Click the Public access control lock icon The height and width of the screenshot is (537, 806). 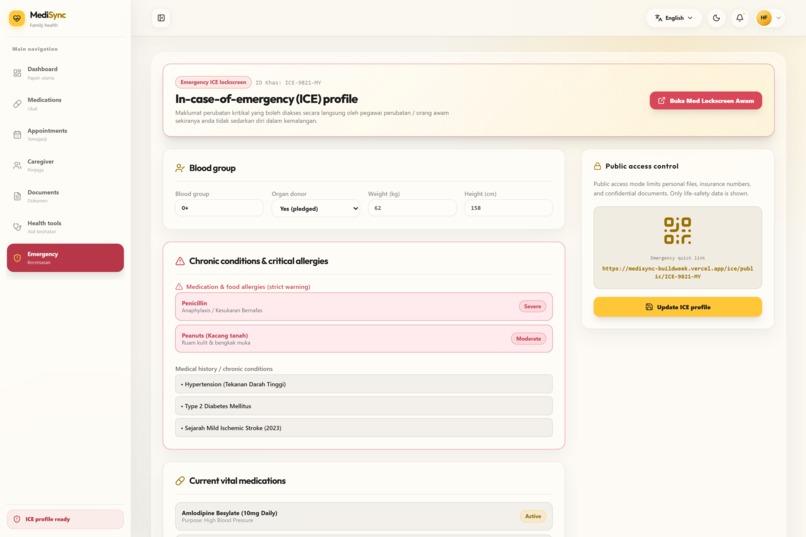tap(597, 166)
